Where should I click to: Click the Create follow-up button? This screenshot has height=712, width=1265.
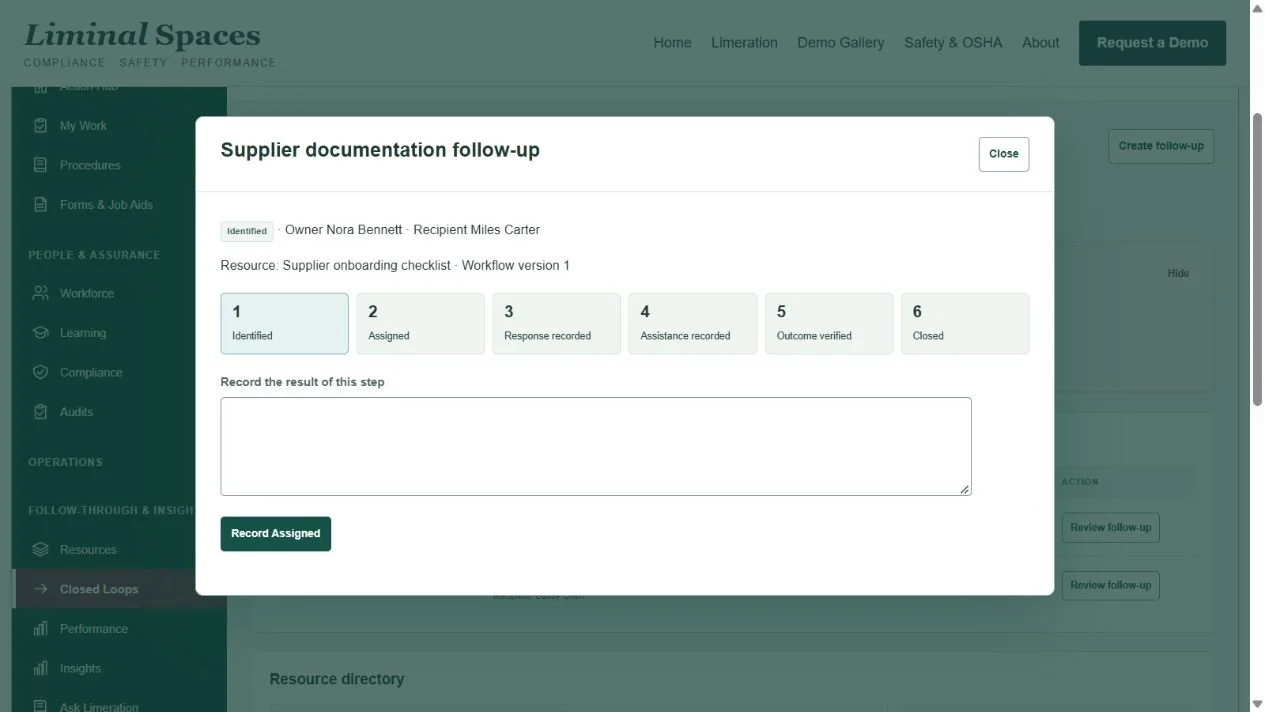1161,146
